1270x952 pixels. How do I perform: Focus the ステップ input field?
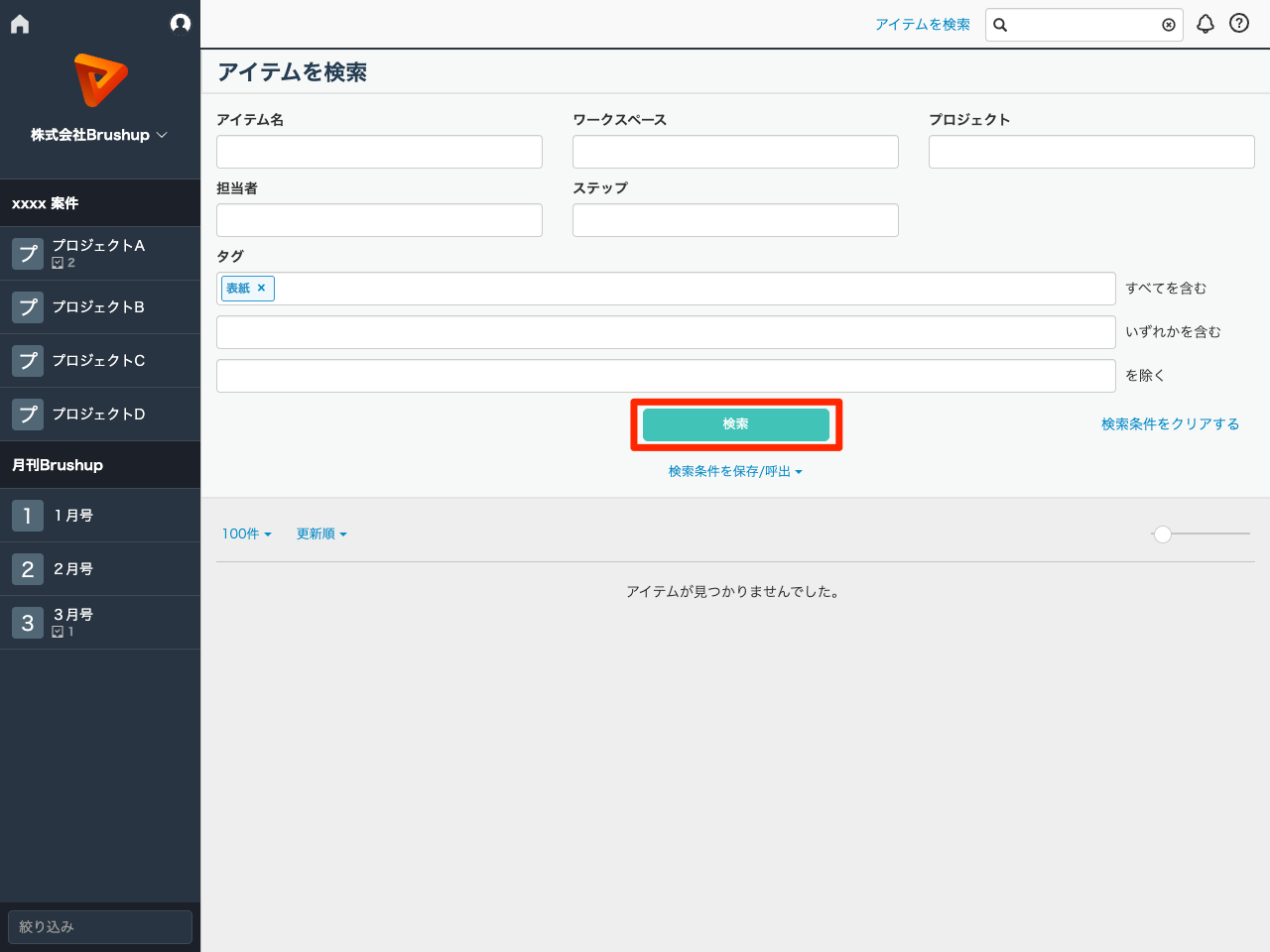[735, 220]
